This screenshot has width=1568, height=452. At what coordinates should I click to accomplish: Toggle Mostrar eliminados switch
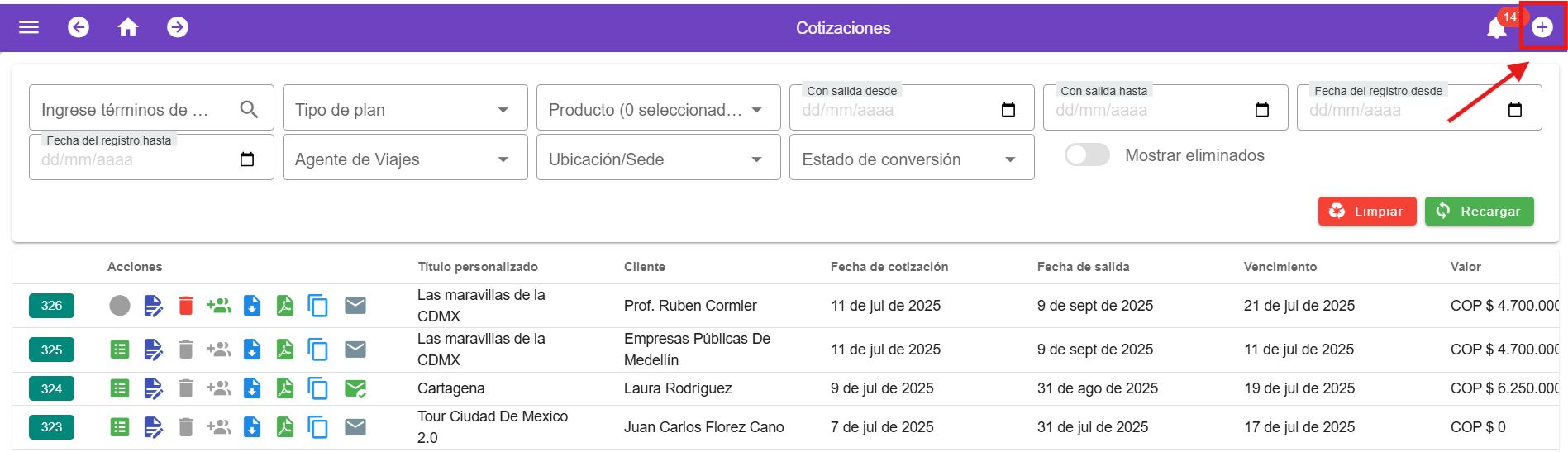1087,155
